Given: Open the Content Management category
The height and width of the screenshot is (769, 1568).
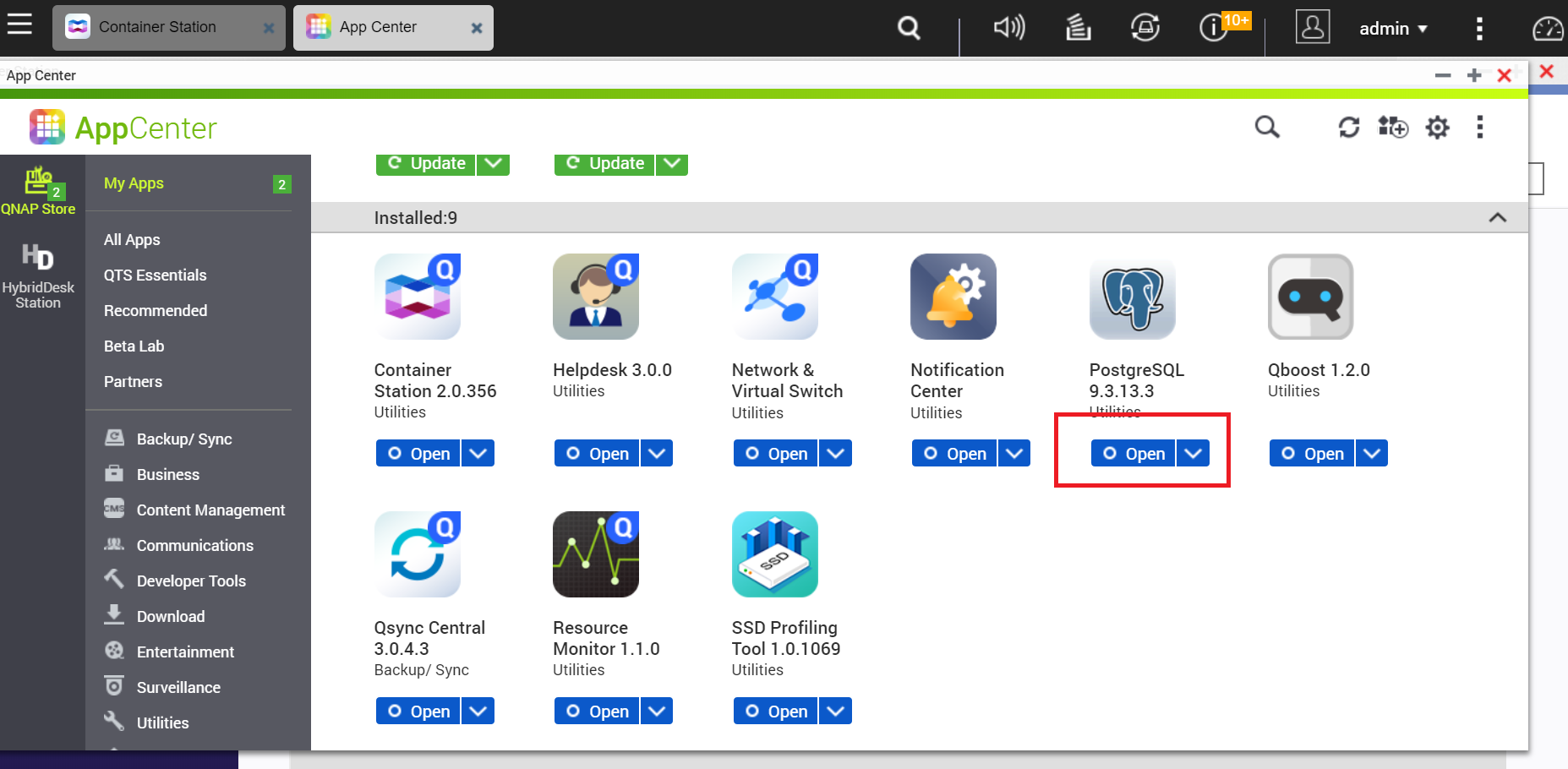Looking at the screenshot, I should (x=210, y=510).
